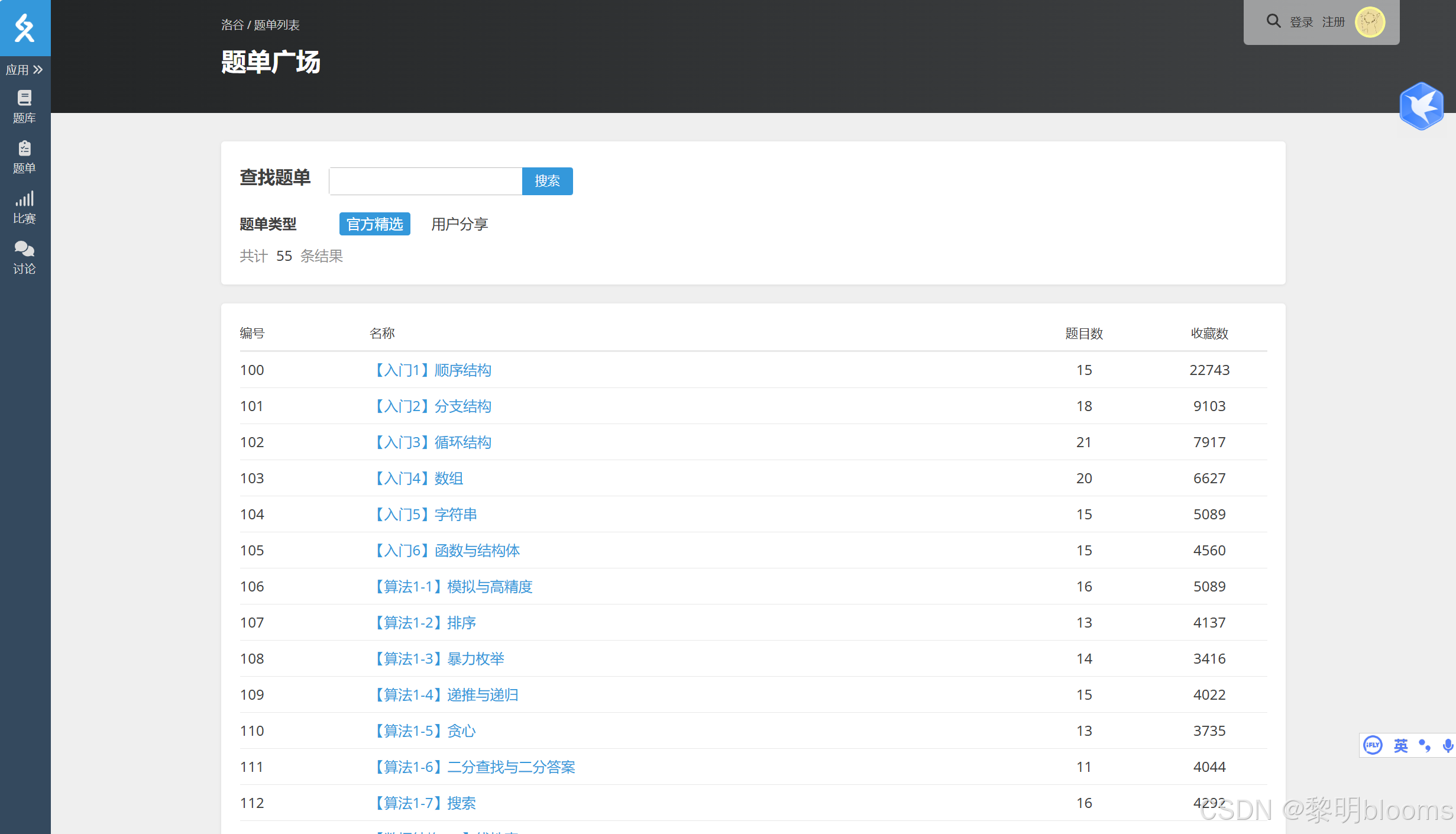Open 【算法1-4】递推与递归 problem list
This screenshot has width=1456, height=834.
click(x=445, y=695)
